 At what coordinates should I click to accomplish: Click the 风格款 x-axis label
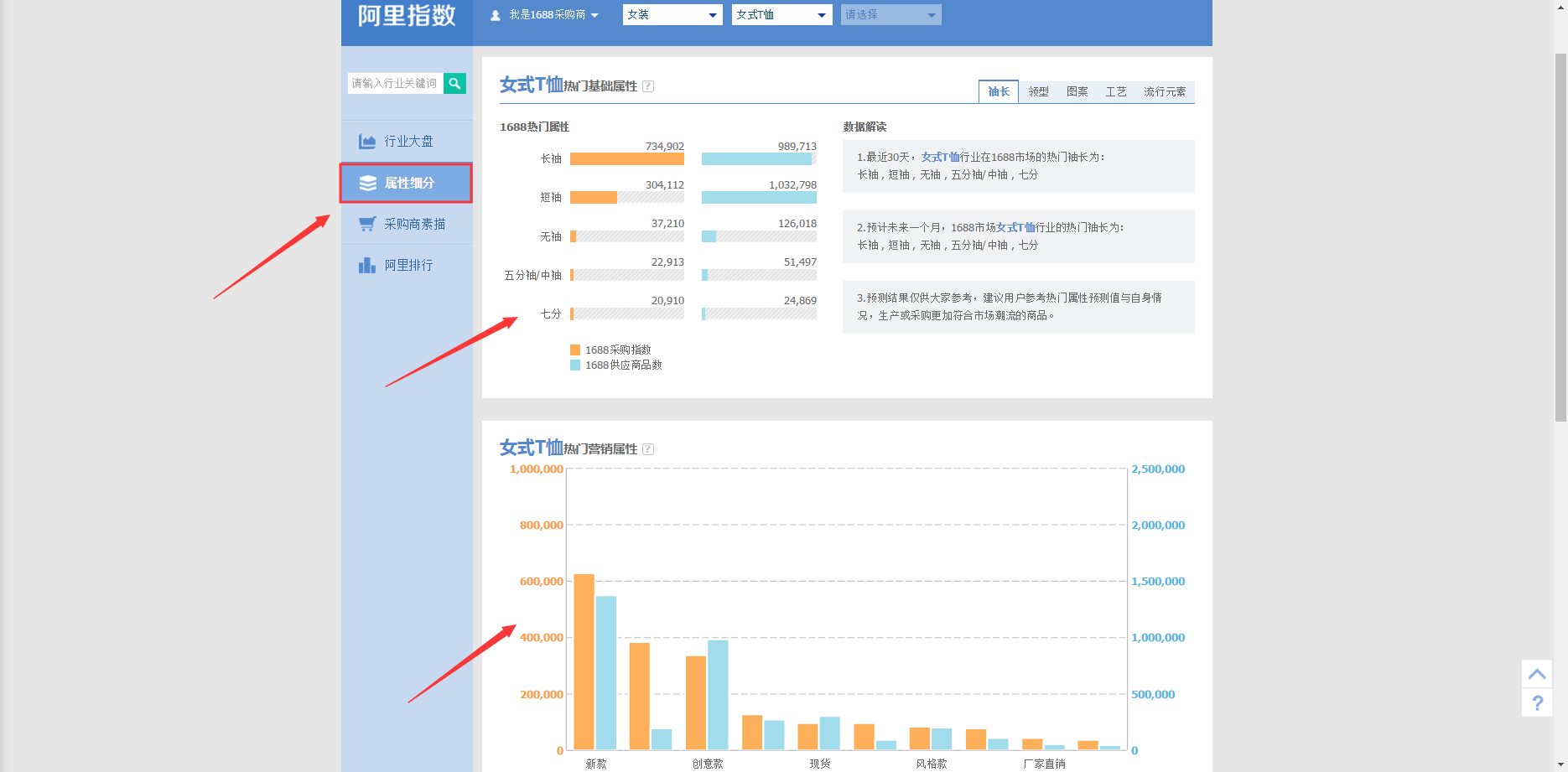pos(932,764)
